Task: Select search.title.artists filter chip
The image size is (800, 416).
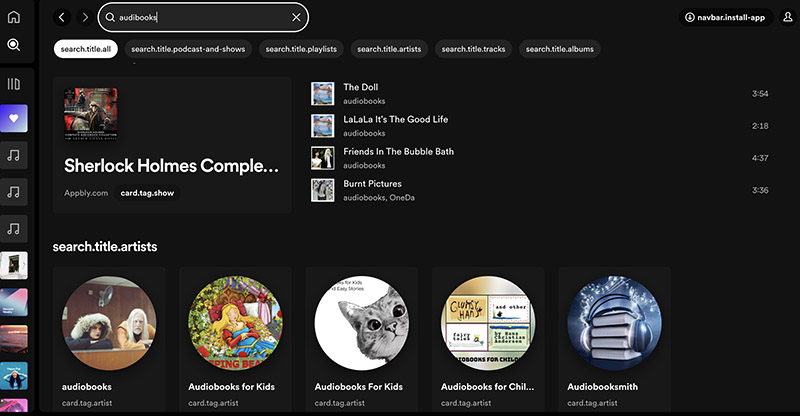Action: pyautogui.click(x=389, y=49)
